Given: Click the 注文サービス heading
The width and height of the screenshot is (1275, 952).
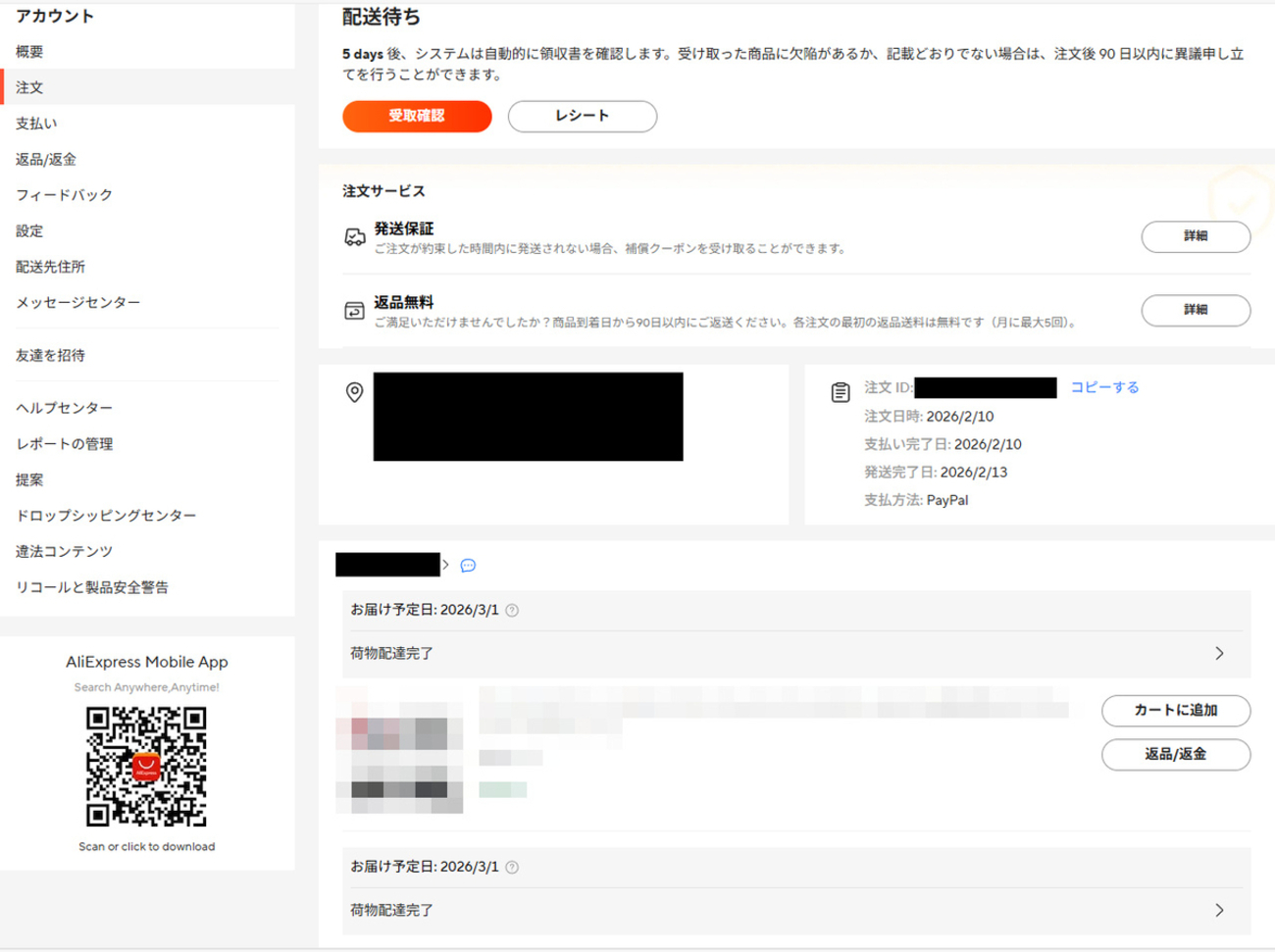Looking at the screenshot, I should point(383,191).
